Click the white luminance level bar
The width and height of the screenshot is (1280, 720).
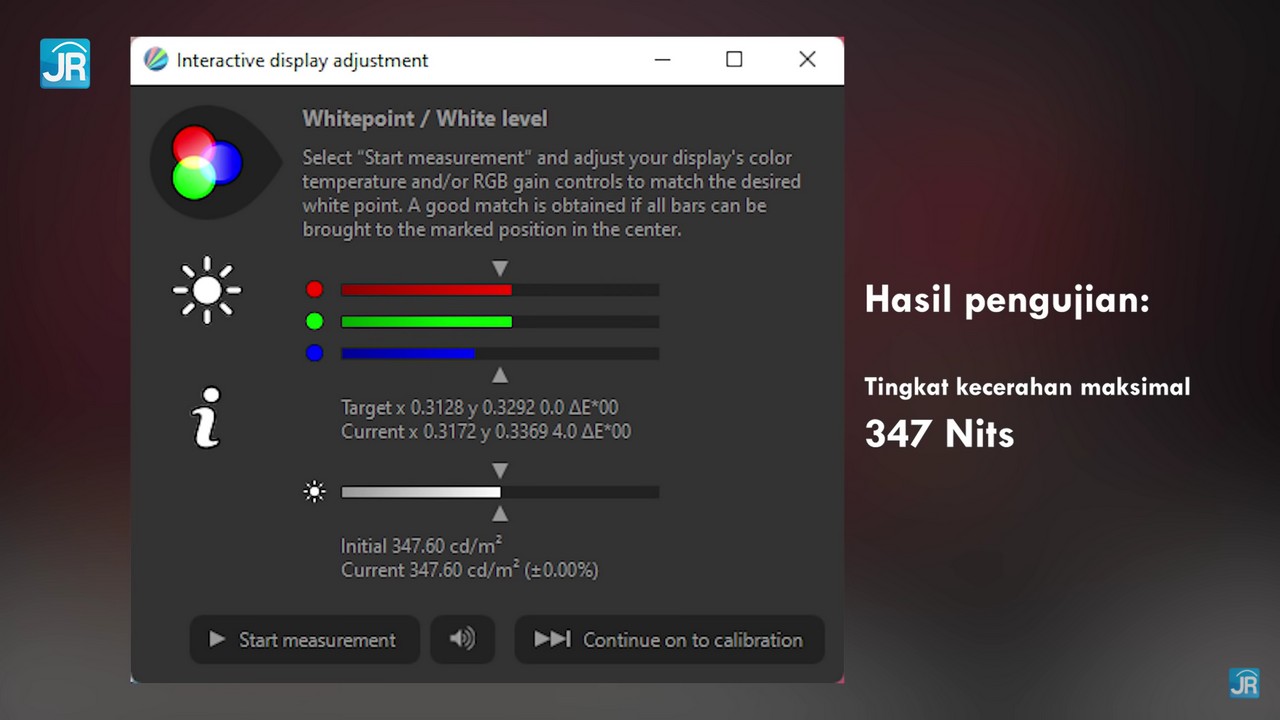coord(499,492)
